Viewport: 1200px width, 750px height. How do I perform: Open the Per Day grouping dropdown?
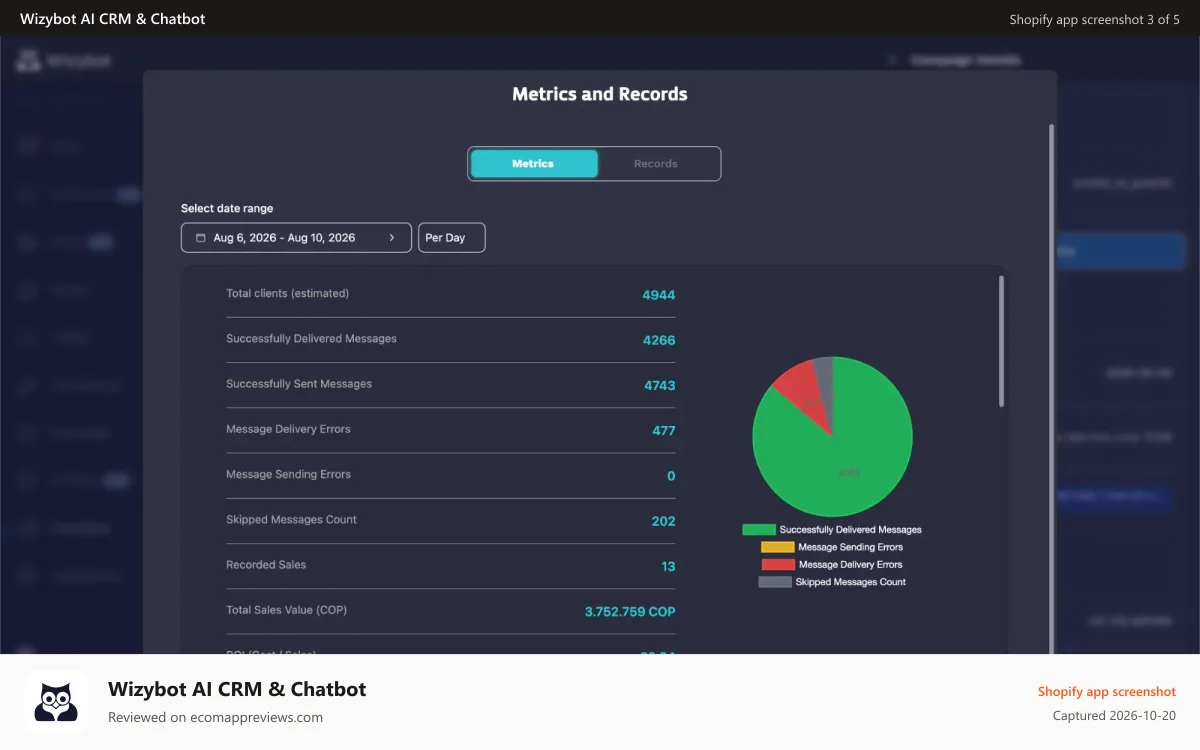(x=451, y=238)
